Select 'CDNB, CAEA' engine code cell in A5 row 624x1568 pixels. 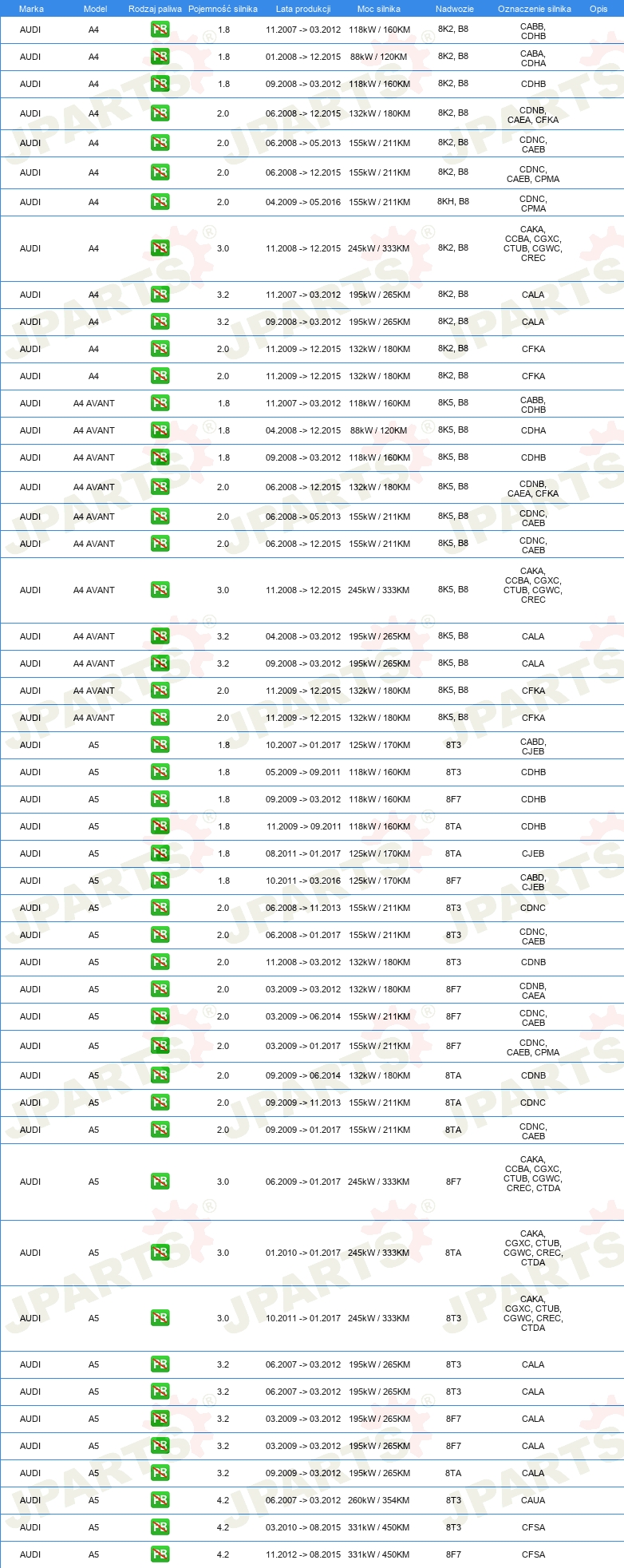[x=533, y=991]
